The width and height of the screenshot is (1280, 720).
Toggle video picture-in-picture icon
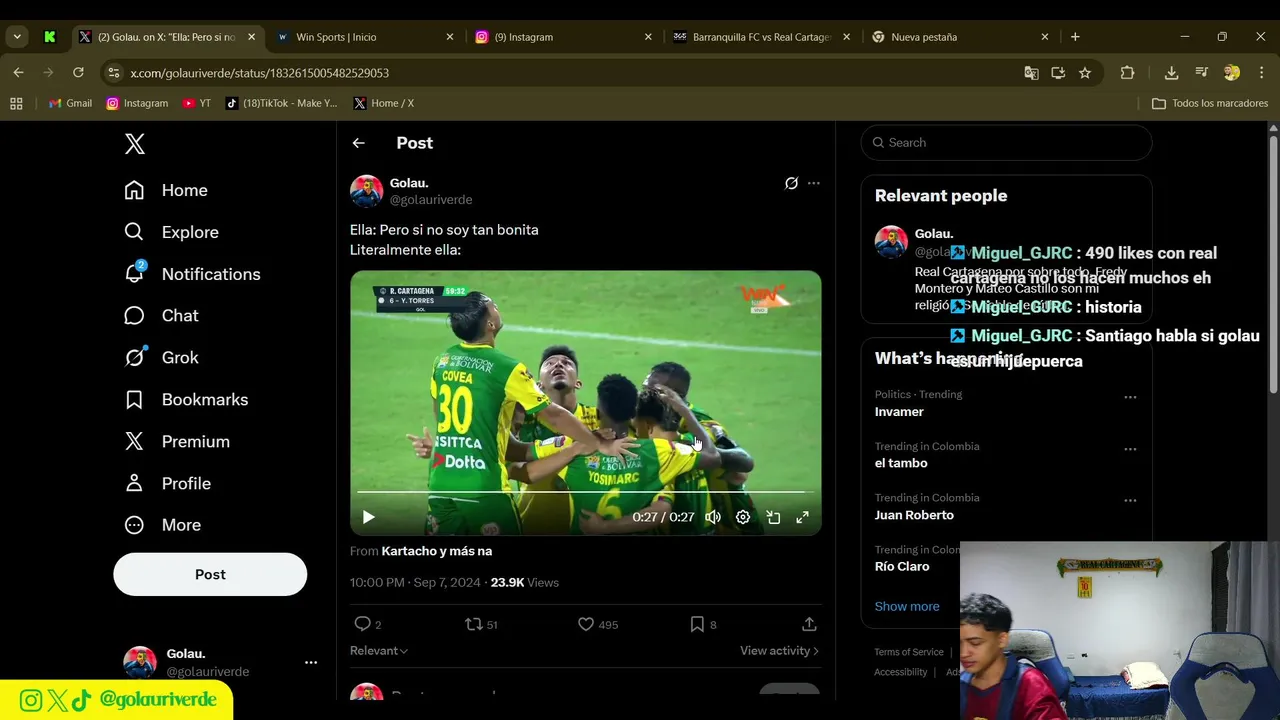coord(773,517)
